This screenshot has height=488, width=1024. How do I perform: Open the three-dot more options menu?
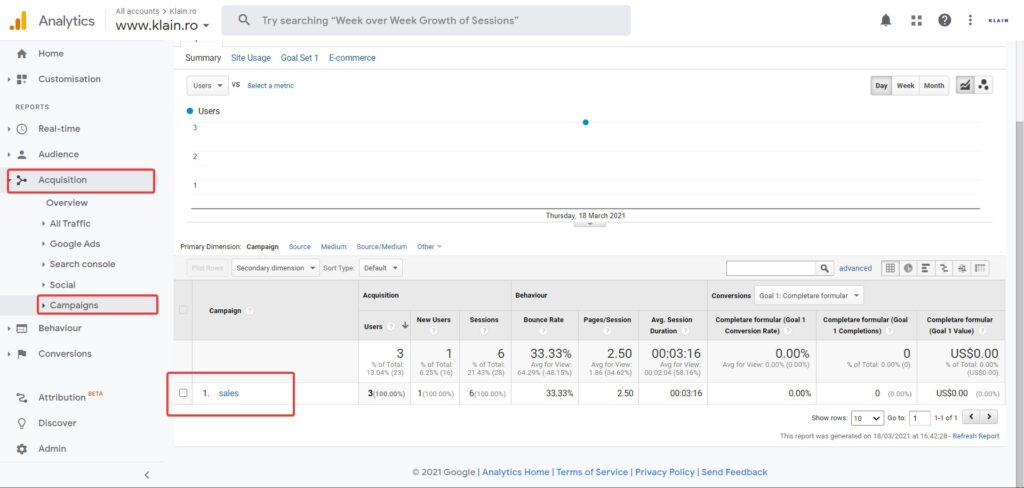[970, 20]
